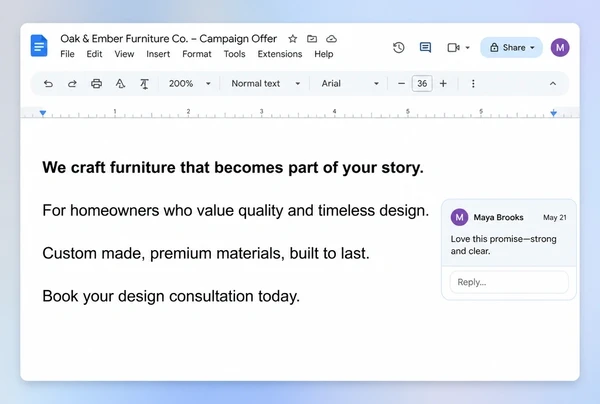This screenshot has width=600, height=404.
Task: Click the May 21 comment date
Action: [555, 217]
